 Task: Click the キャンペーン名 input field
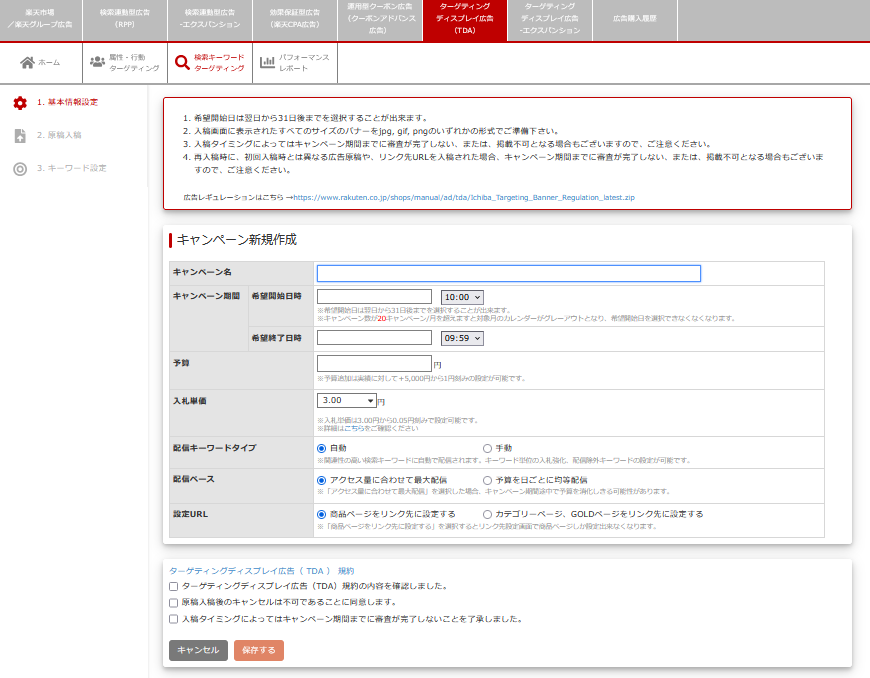tap(508, 273)
